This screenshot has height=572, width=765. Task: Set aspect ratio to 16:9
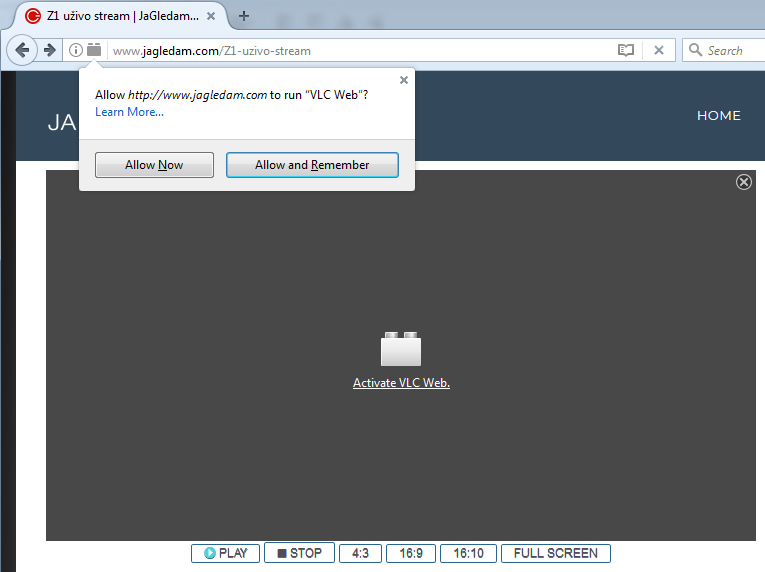411,553
